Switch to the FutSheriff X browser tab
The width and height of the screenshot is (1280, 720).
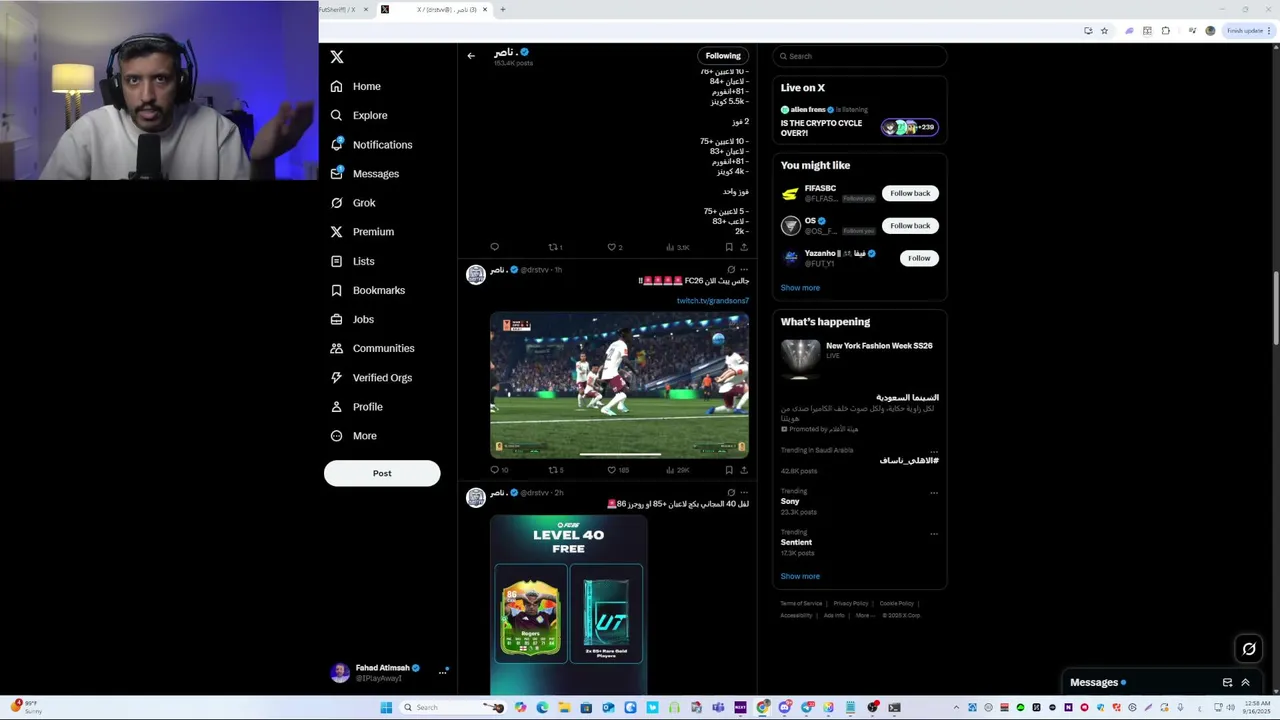point(345,9)
